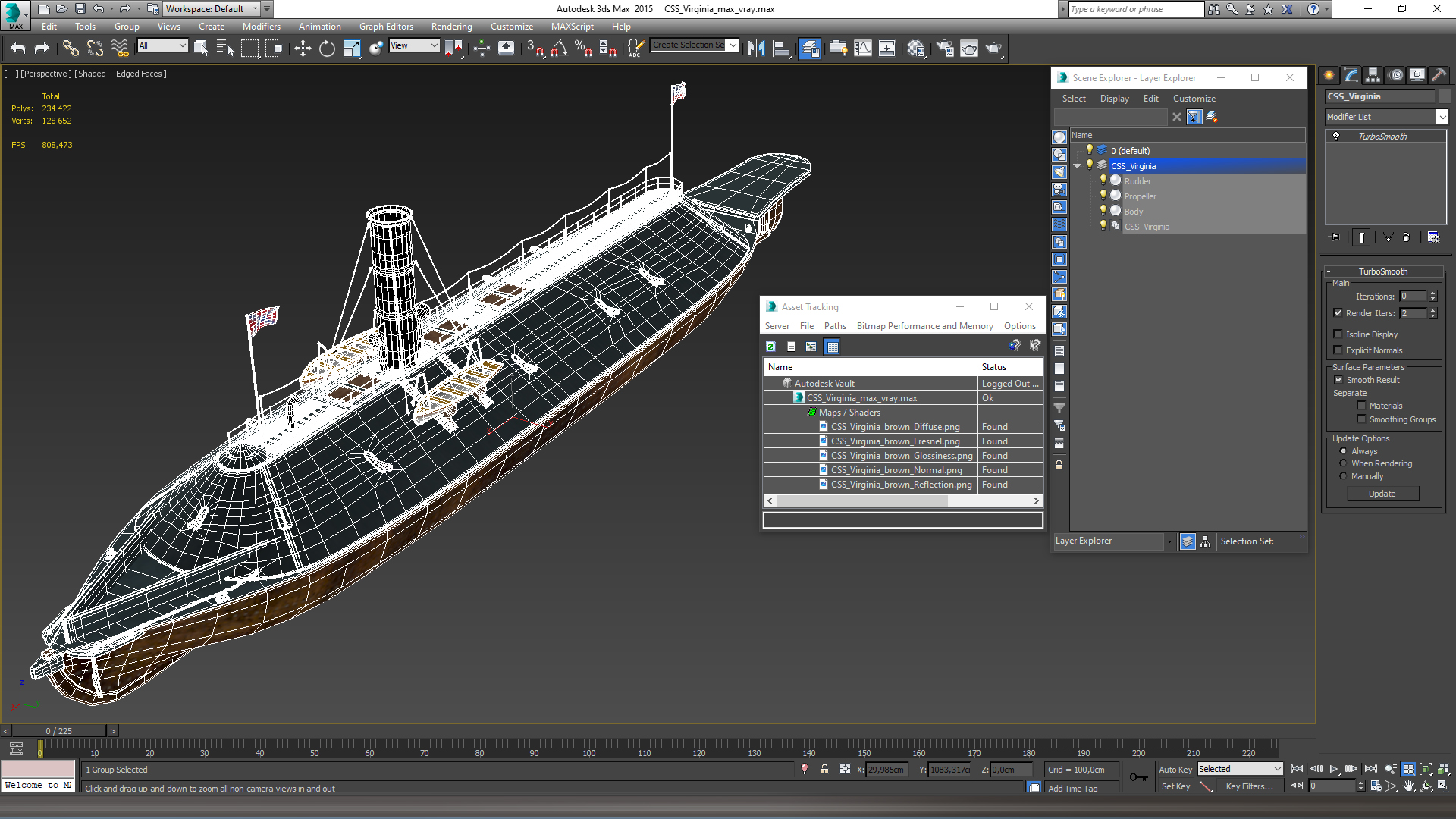Viewport: 1456px width, 819px height.
Task: Select the Always update radio button
Action: coord(1343,451)
